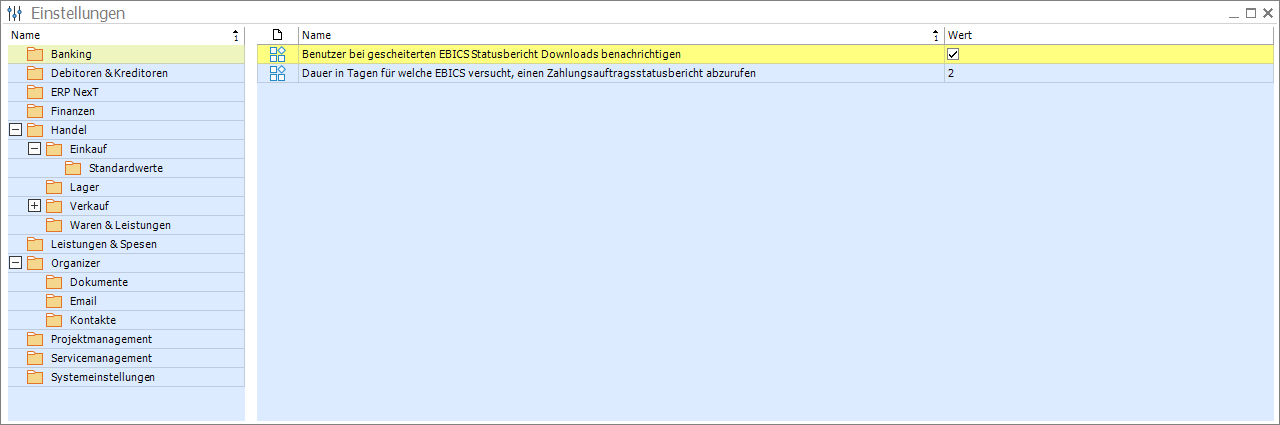Viewport: 1280px width, 425px height.
Task: Open the Finanzen settings category
Action: tap(73, 111)
